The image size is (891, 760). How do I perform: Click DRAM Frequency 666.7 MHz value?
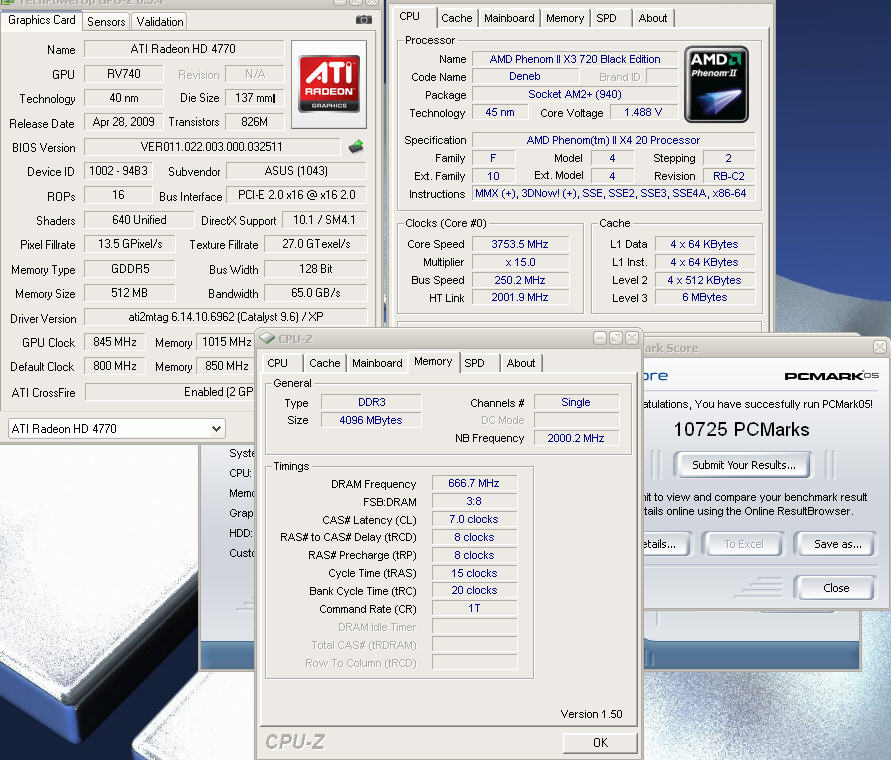coord(474,483)
